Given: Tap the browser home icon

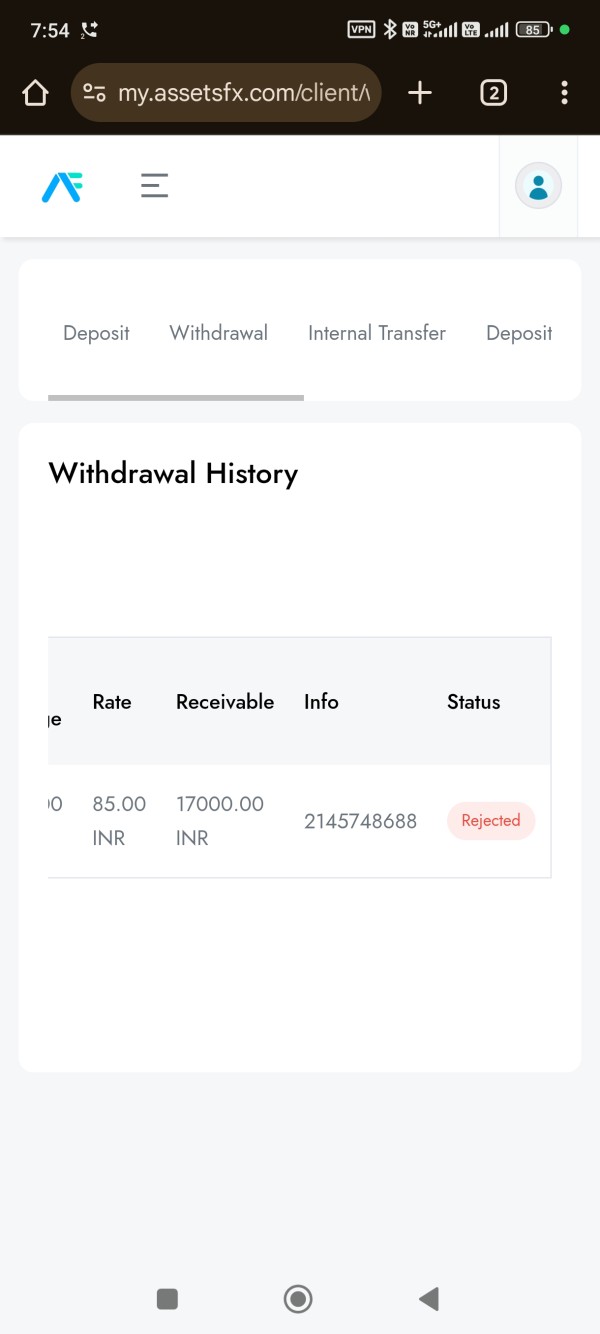Looking at the screenshot, I should pos(35,93).
